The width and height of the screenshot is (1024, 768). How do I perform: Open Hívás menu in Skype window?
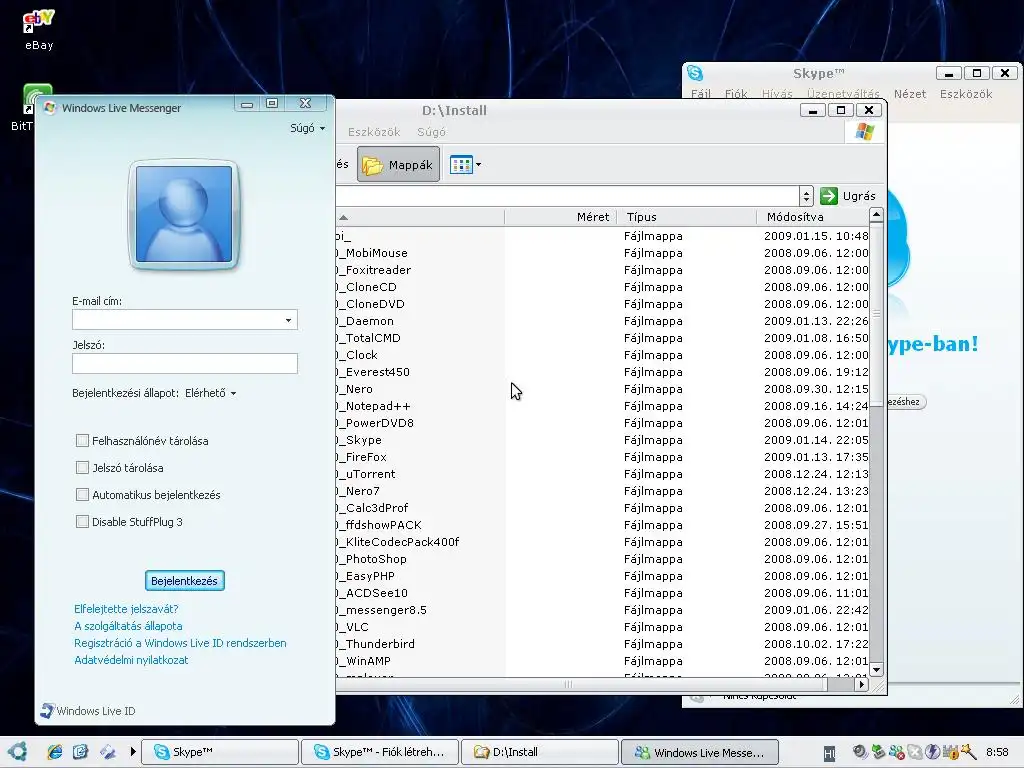tap(777, 94)
